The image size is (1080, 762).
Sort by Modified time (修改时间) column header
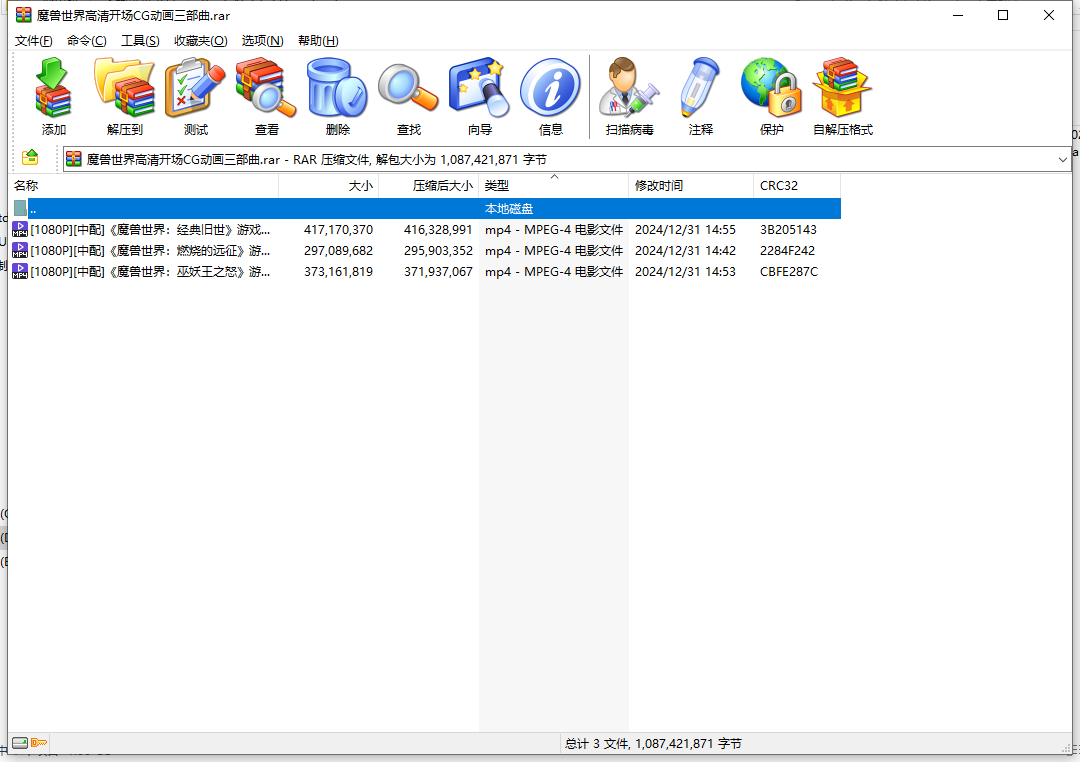click(x=690, y=186)
